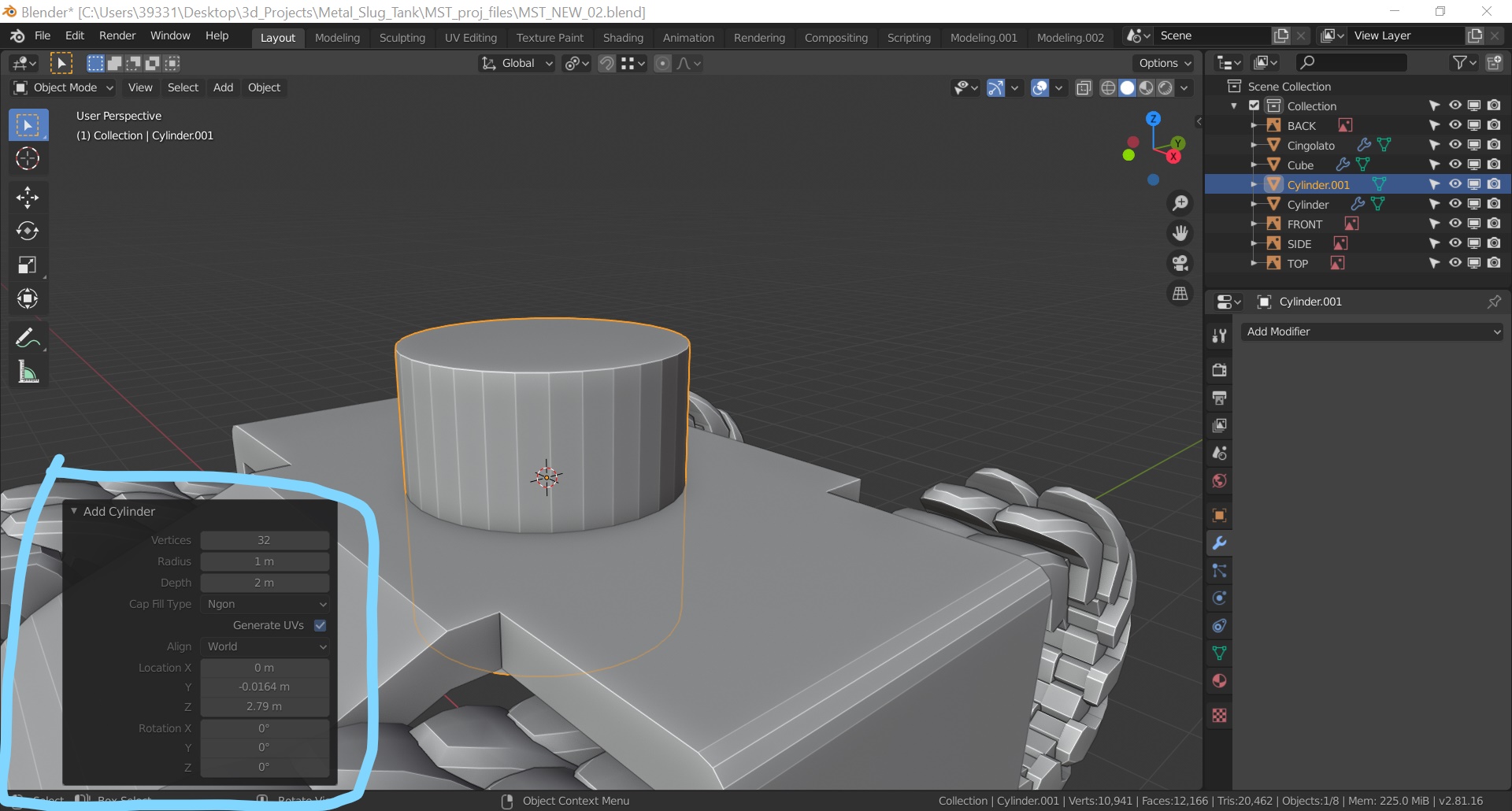Click the Vertices value field
1512x811 pixels.
click(x=265, y=540)
